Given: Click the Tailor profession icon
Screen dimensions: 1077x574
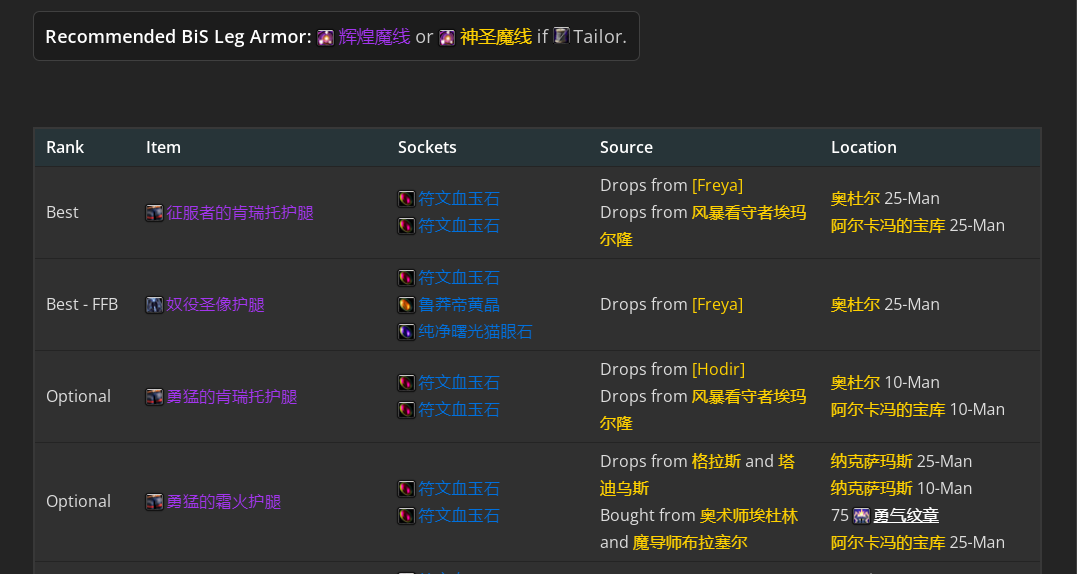Looking at the screenshot, I should pos(561,36).
